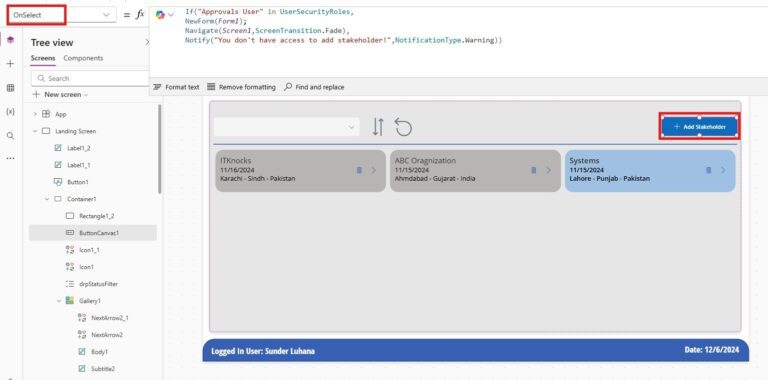Click the Add Stakeholder button
This screenshot has height=380, width=768.
click(699, 127)
